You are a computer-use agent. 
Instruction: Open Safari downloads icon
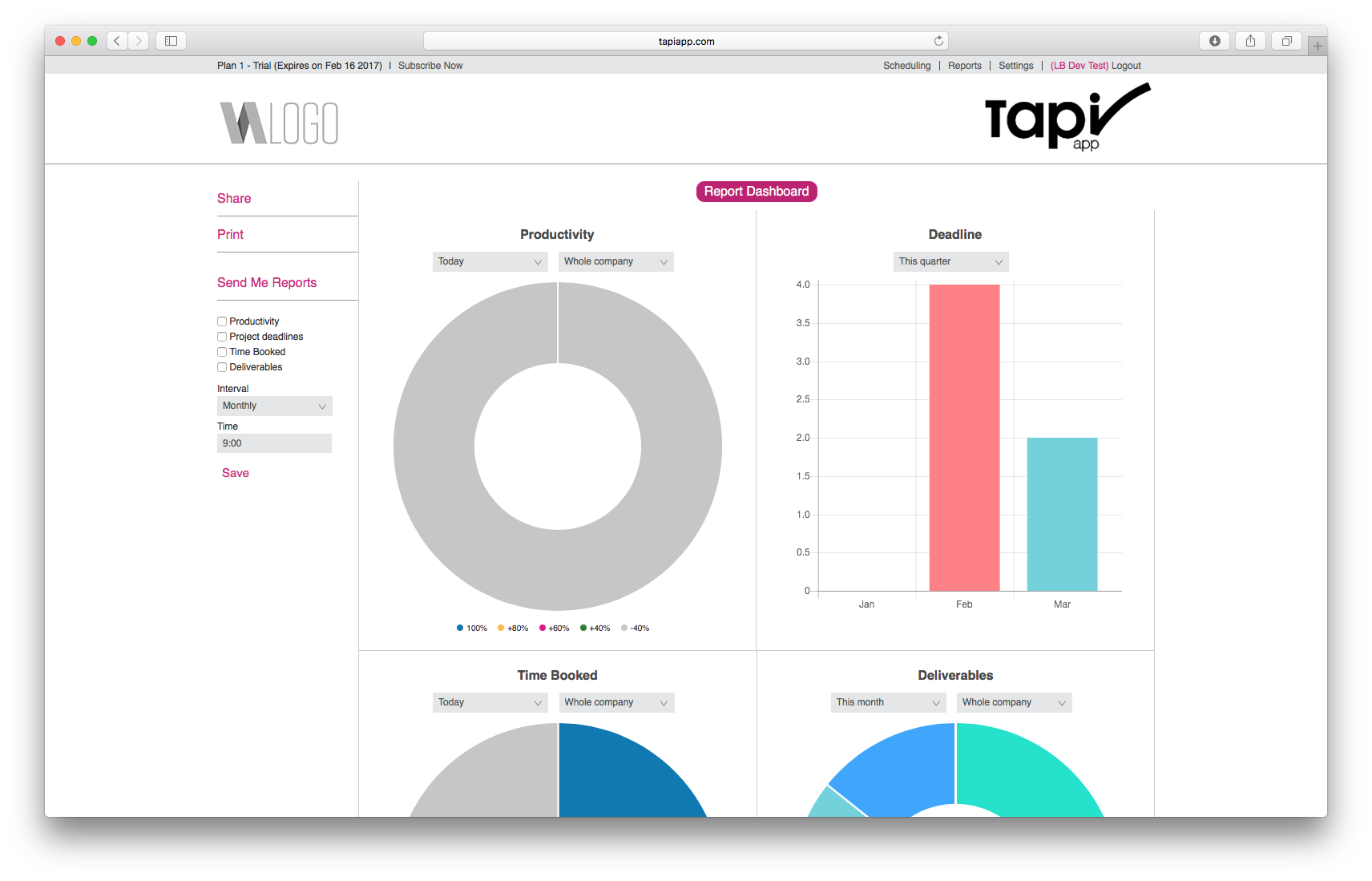[x=1214, y=41]
